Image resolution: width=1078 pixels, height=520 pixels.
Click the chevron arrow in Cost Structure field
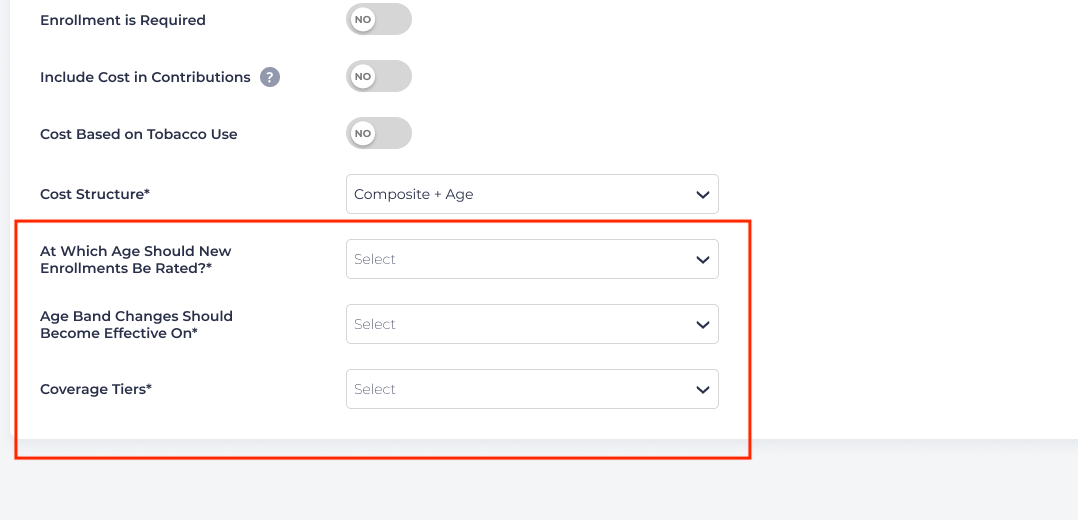703,194
